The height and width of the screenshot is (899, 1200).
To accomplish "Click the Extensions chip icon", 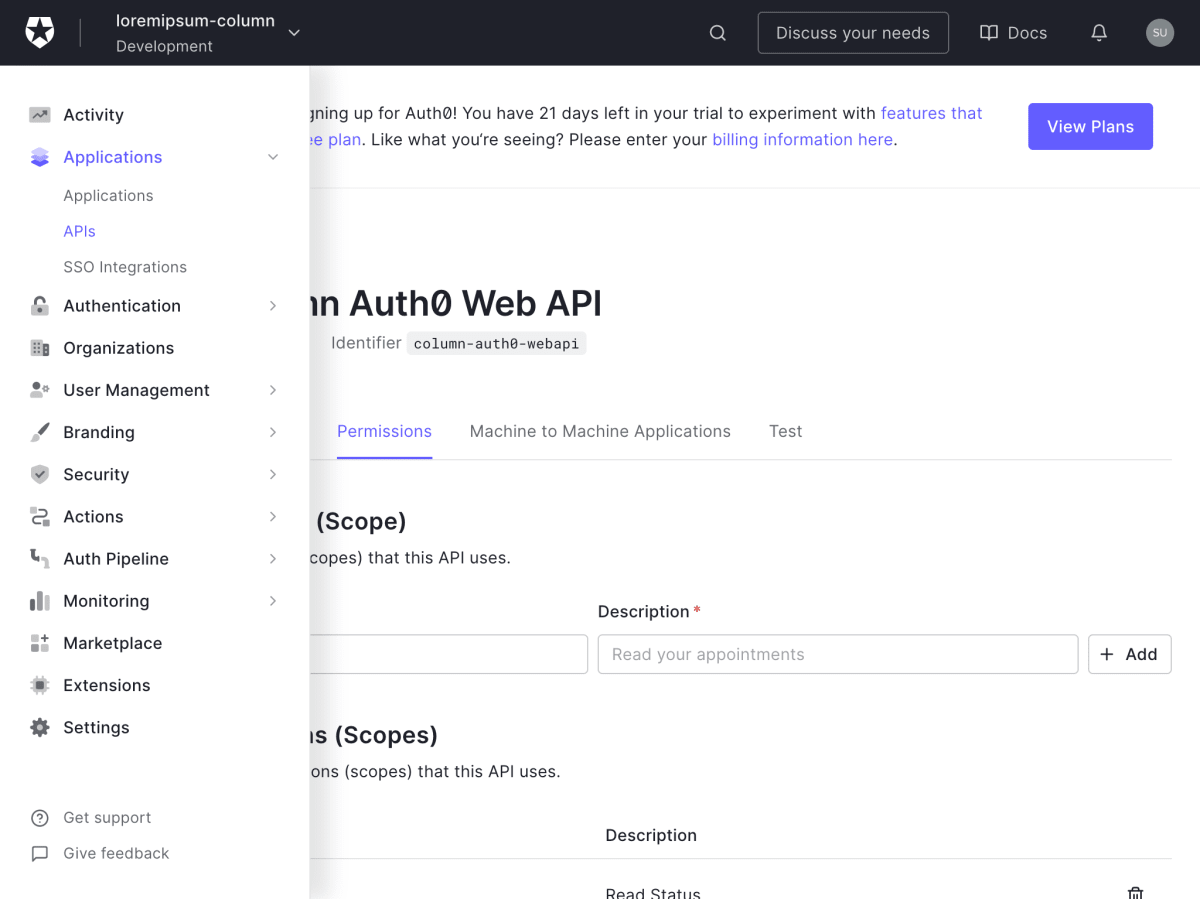I will [40, 685].
